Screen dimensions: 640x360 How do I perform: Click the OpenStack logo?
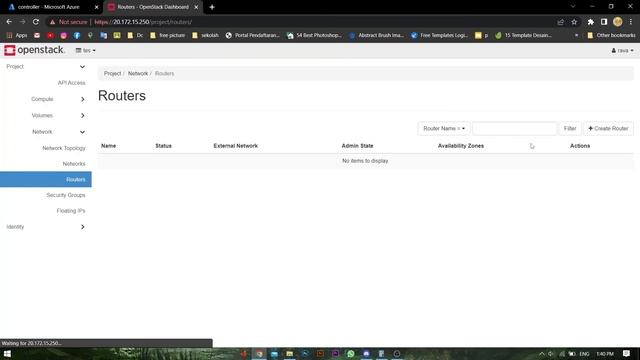click(34, 50)
